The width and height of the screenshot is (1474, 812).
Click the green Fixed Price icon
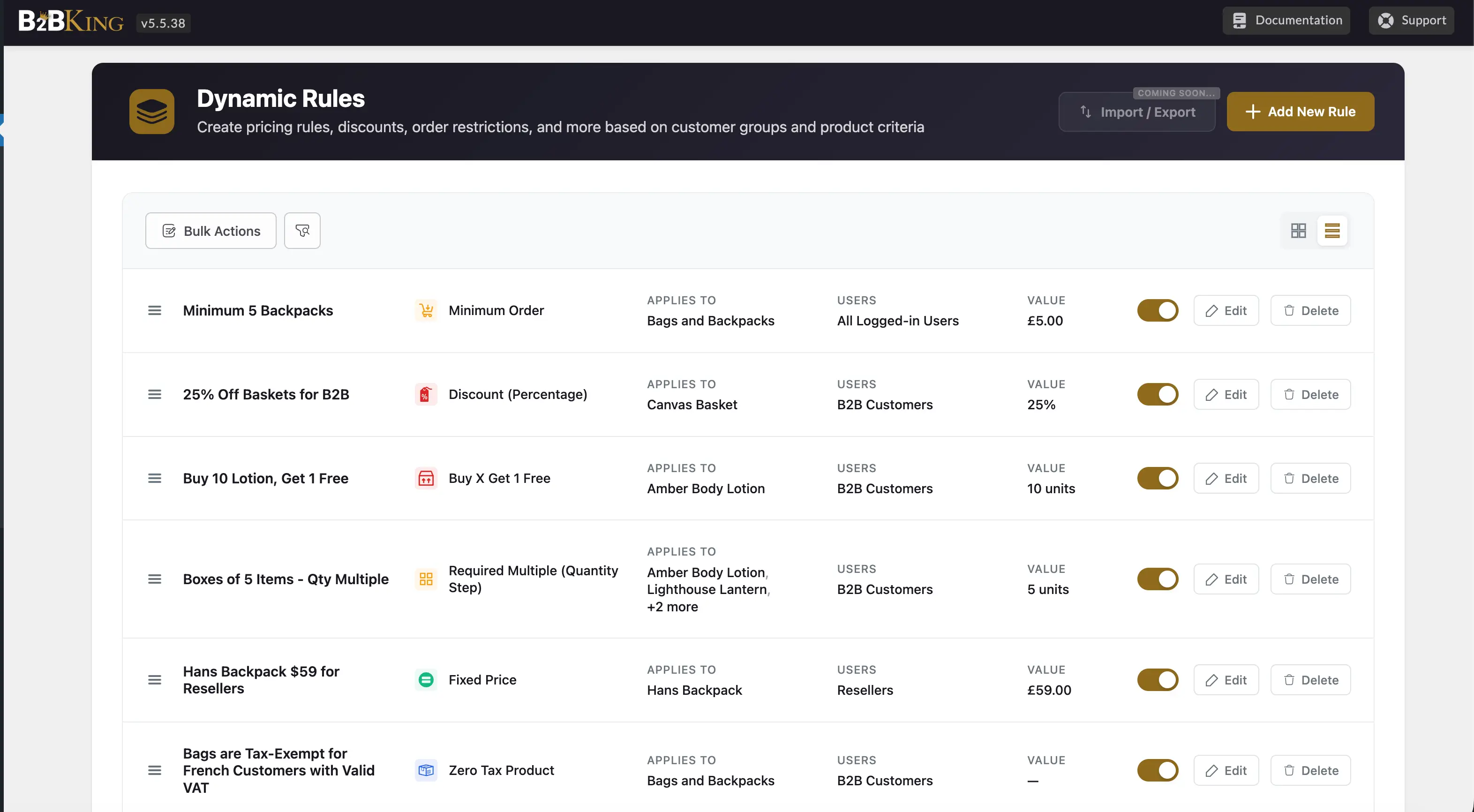click(x=426, y=680)
